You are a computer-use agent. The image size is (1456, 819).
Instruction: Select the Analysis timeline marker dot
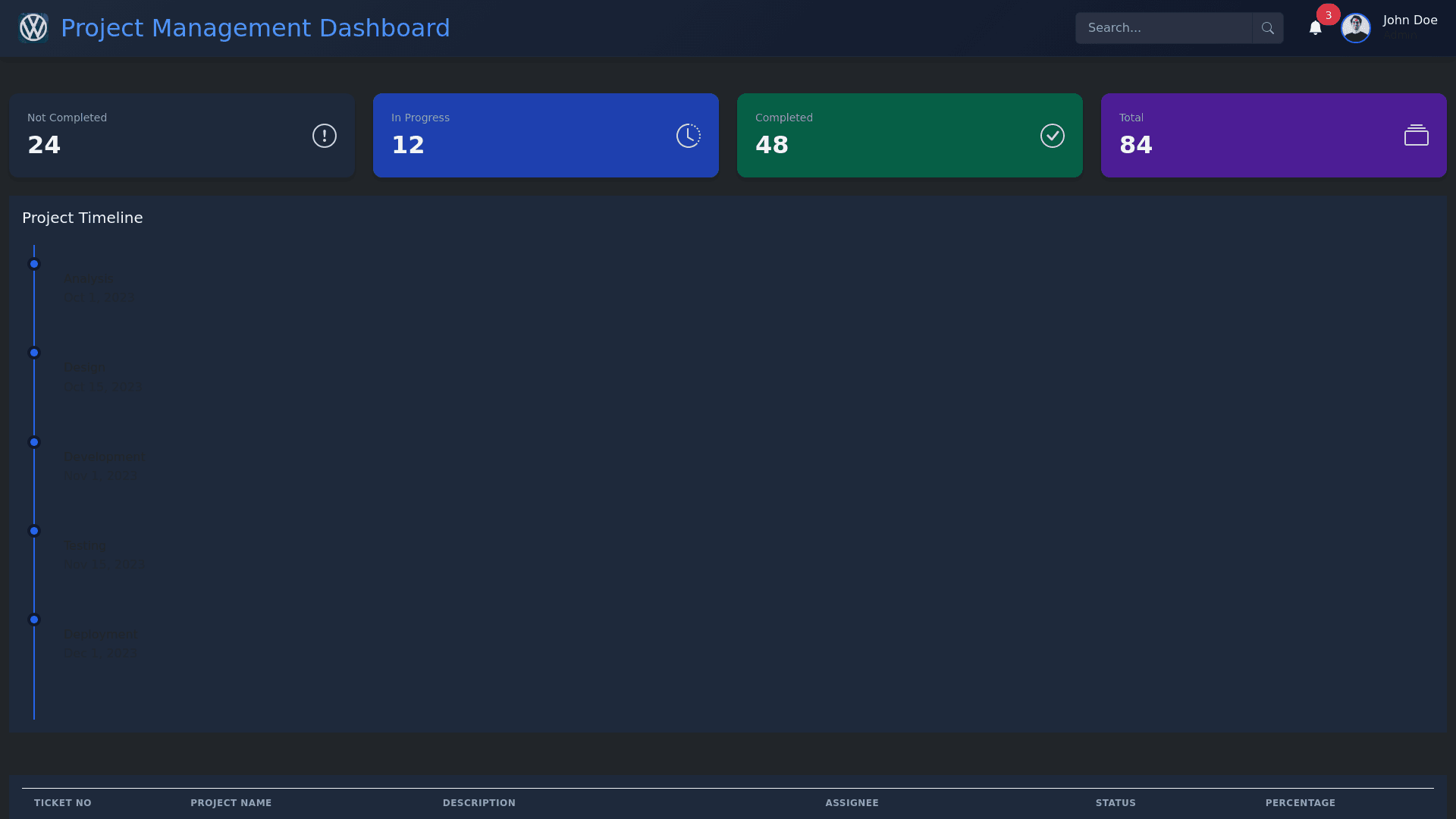click(x=34, y=265)
